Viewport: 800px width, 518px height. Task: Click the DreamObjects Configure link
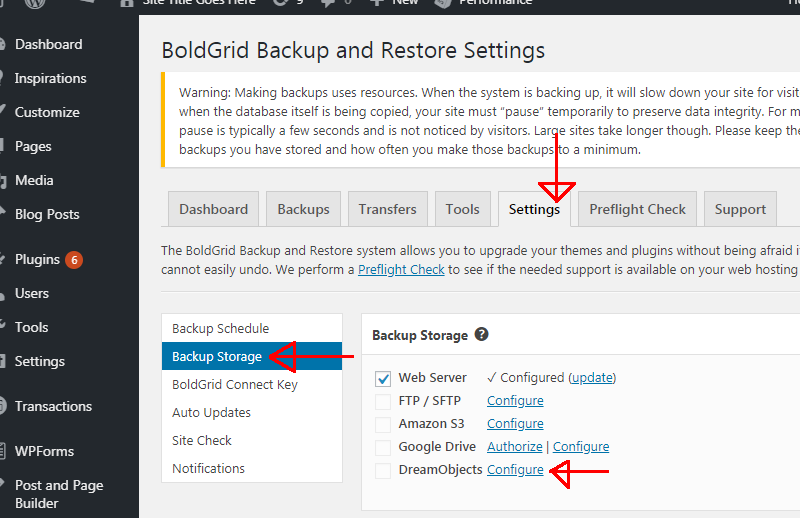(x=515, y=470)
